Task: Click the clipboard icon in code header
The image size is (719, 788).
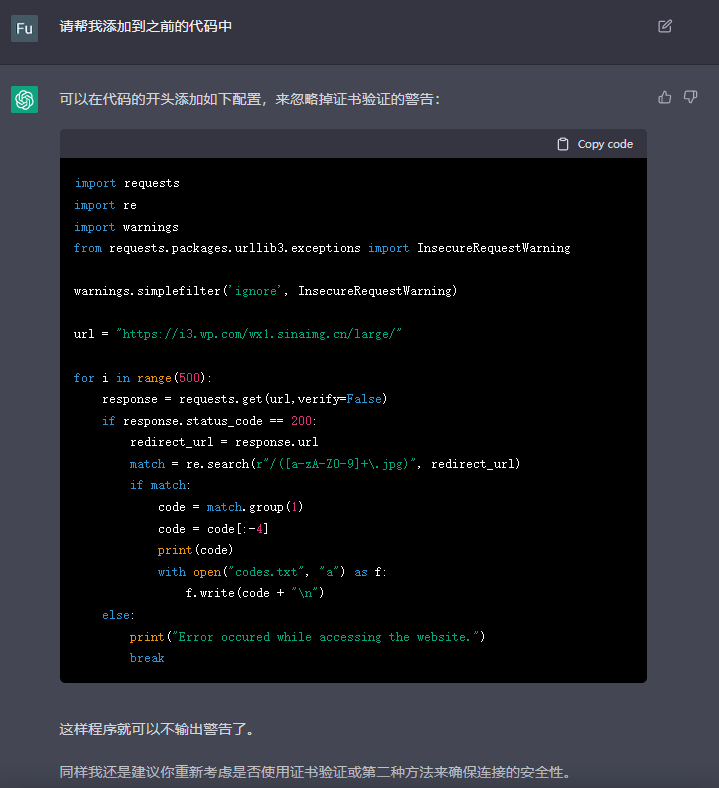Action: point(563,144)
